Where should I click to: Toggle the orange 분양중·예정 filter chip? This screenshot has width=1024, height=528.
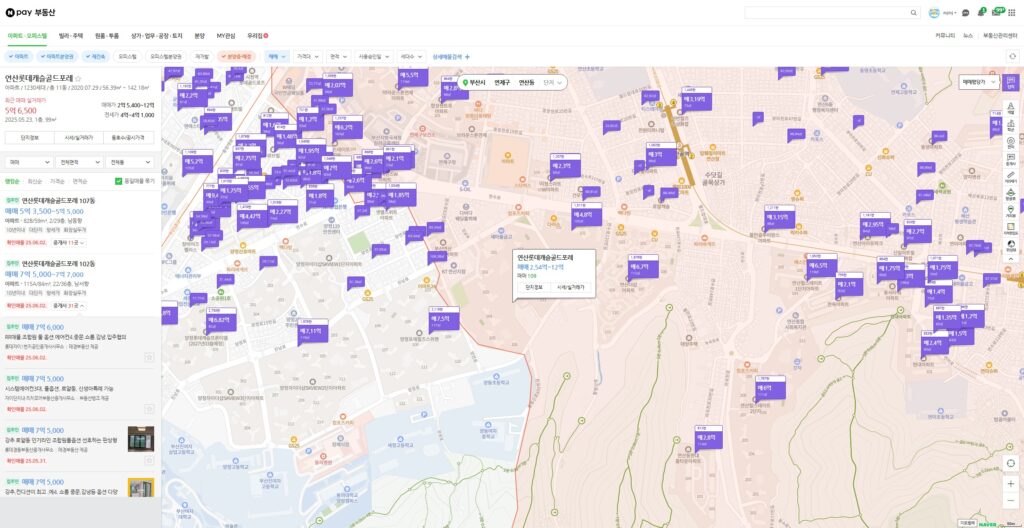[236, 57]
